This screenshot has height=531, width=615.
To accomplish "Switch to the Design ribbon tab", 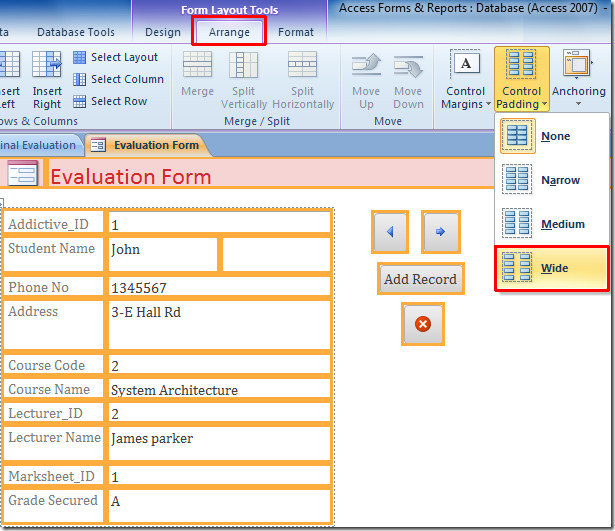I will [x=163, y=32].
